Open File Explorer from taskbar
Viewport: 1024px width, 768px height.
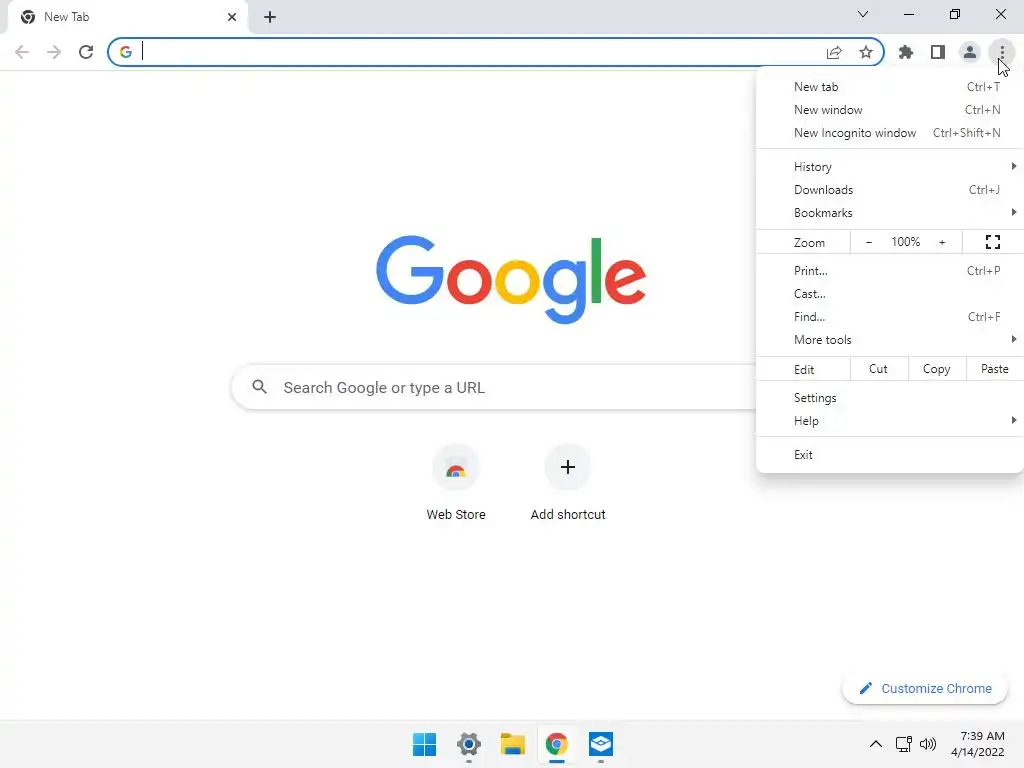[x=513, y=744]
